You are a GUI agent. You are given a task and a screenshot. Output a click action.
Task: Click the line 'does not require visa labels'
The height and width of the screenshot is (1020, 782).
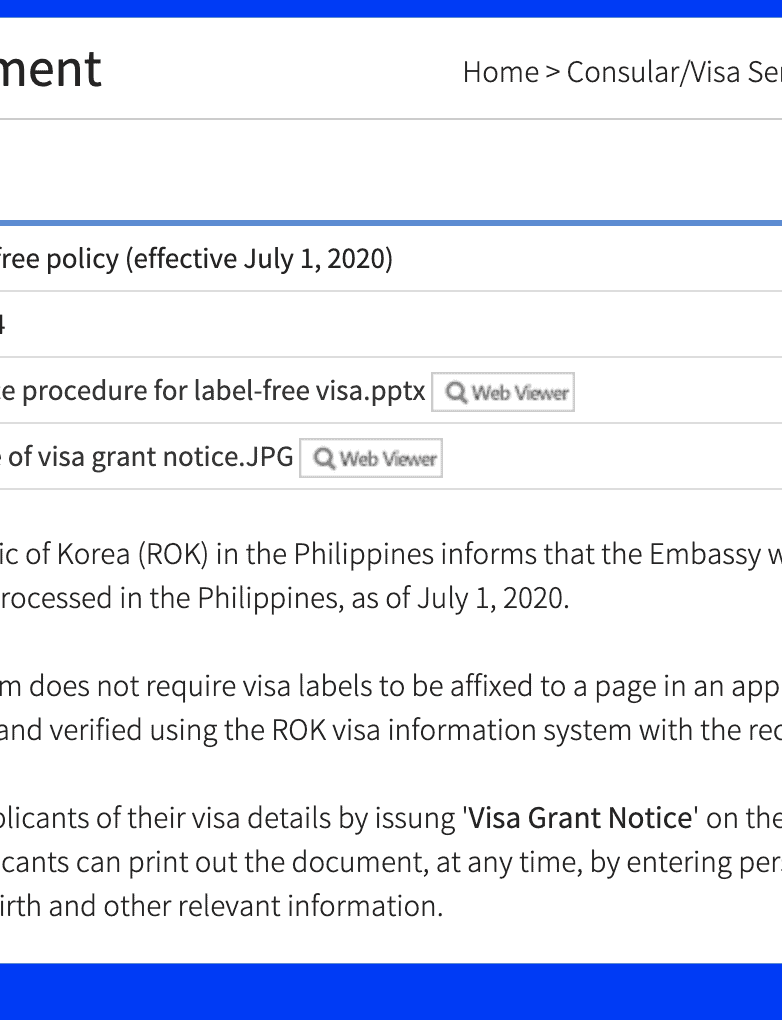point(390,686)
